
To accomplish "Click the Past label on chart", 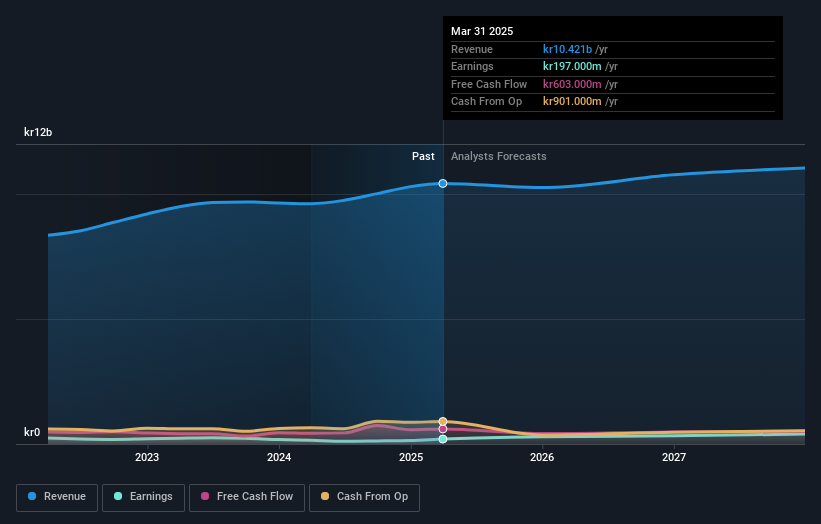I will click(423, 156).
